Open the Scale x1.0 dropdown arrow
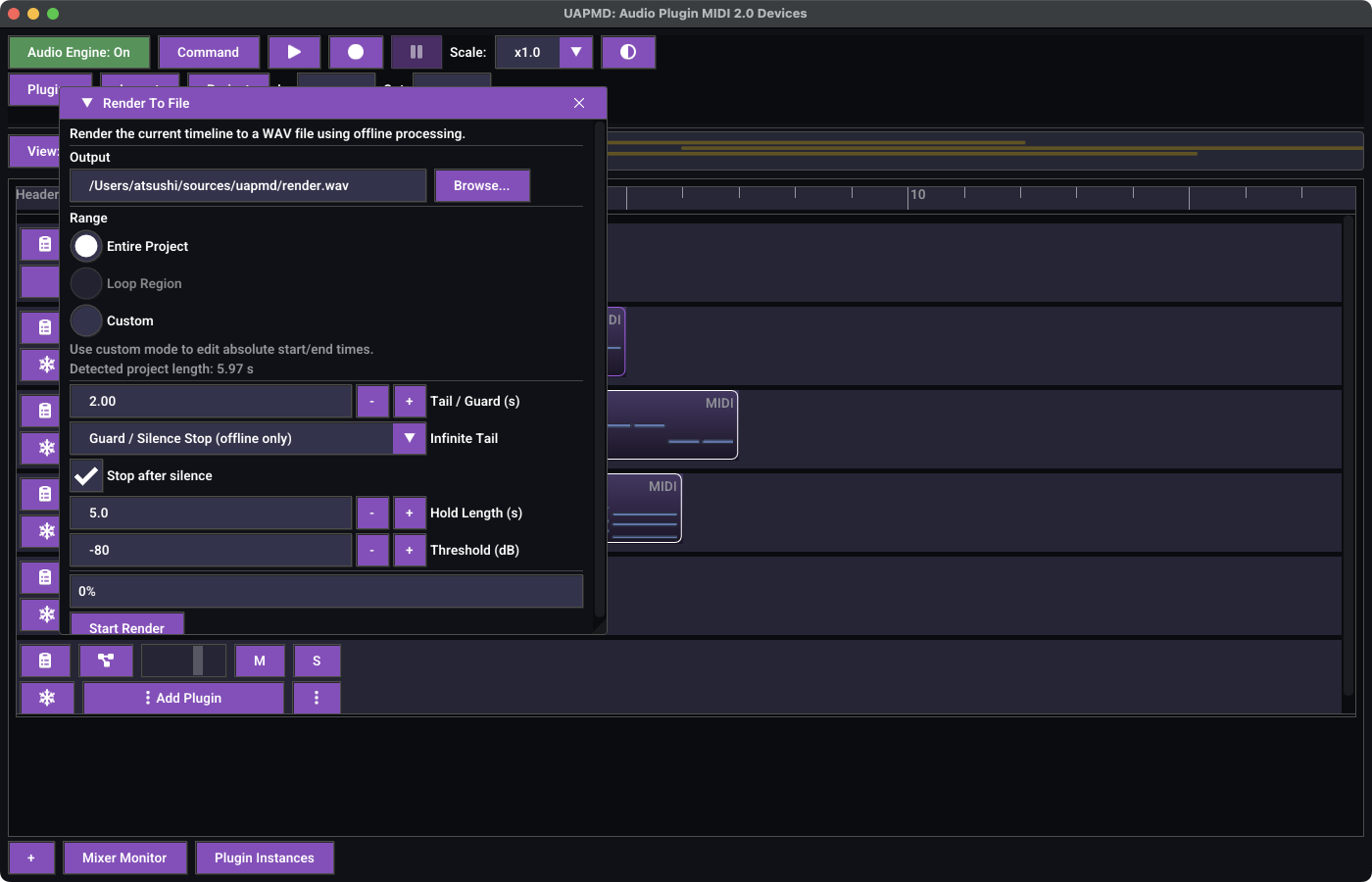The width and height of the screenshot is (1372, 882). pyautogui.click(x=576, y=52)
